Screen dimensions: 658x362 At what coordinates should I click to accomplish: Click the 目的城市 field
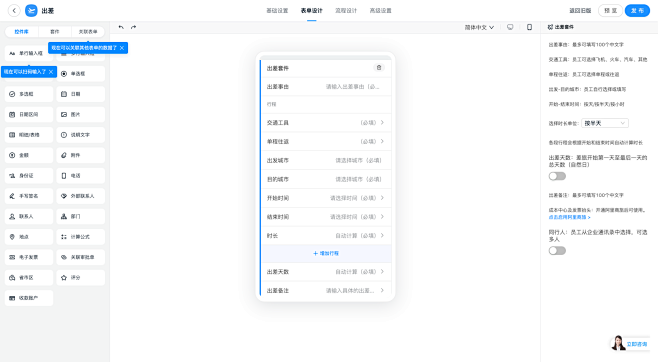326,180
